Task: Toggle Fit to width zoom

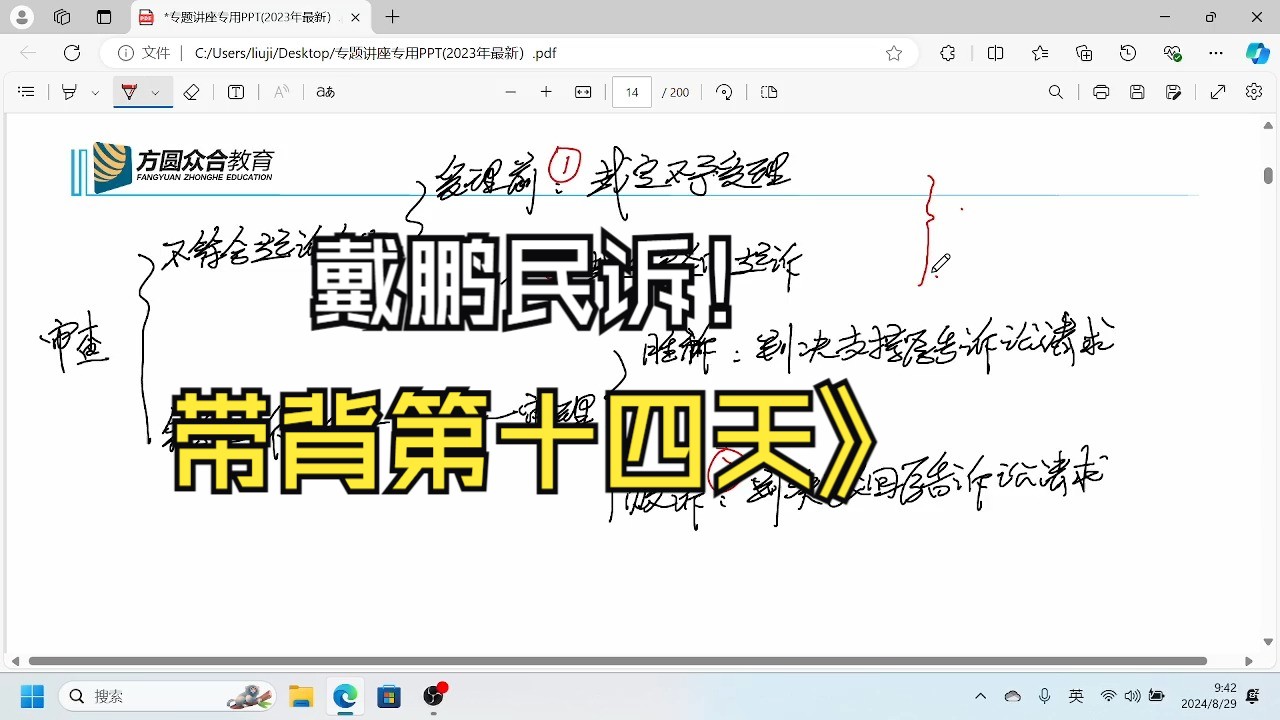Action: (582, 92)
